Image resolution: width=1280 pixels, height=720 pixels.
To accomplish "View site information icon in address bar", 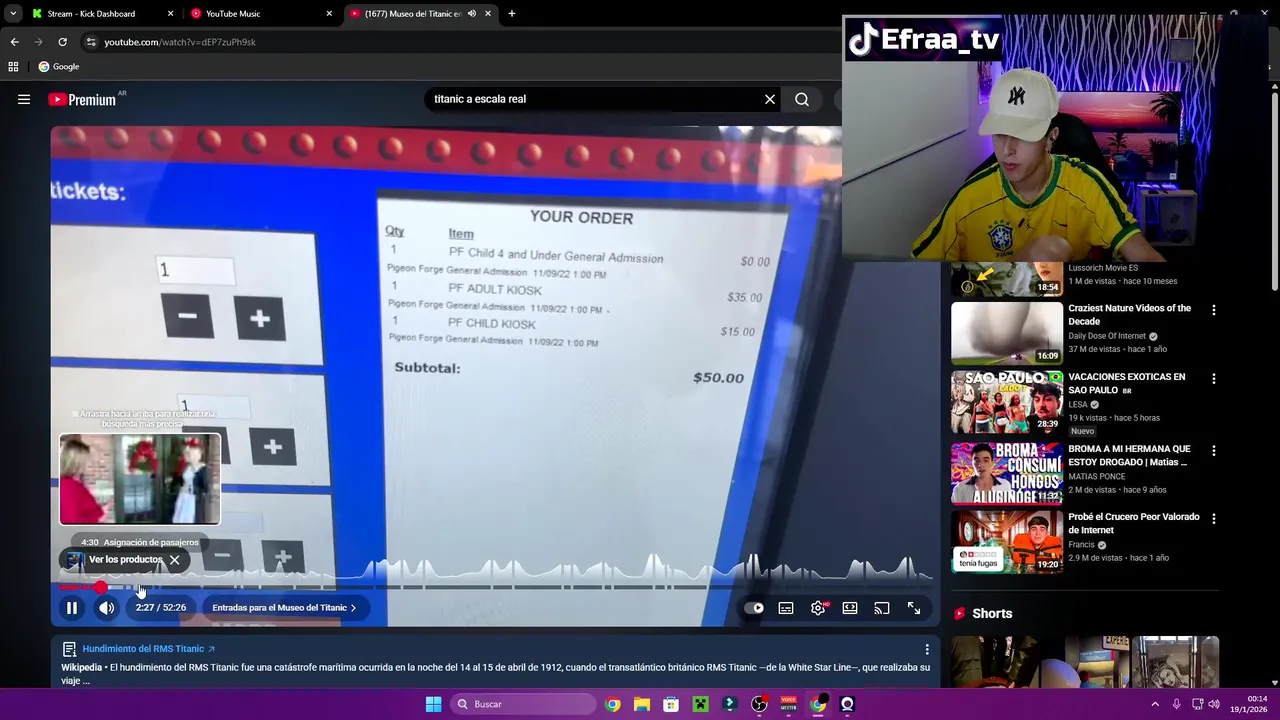I will point(91,42).
